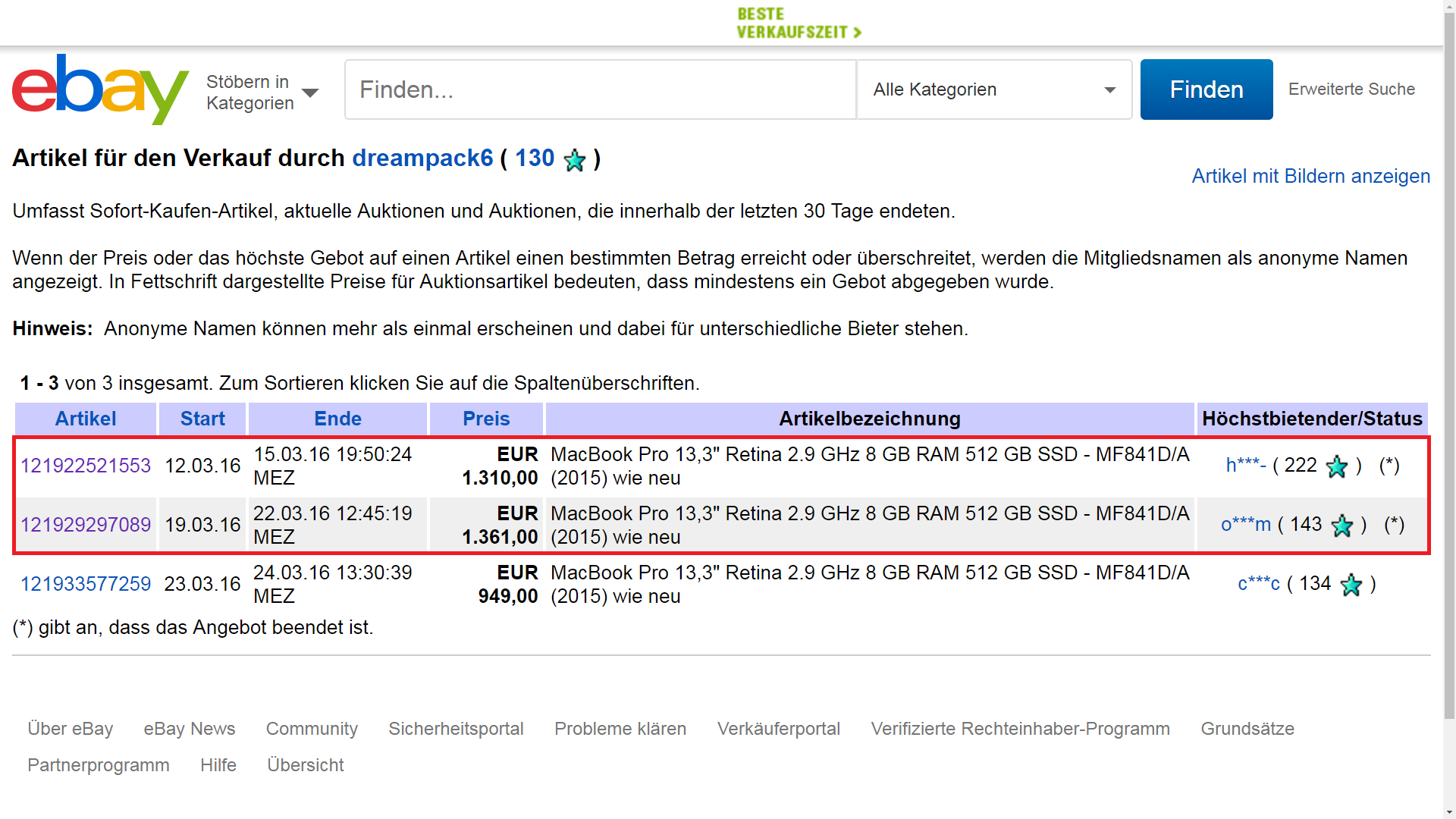Open item number 121929297089
Screen dimensions: 1456x819
(86, 525)
